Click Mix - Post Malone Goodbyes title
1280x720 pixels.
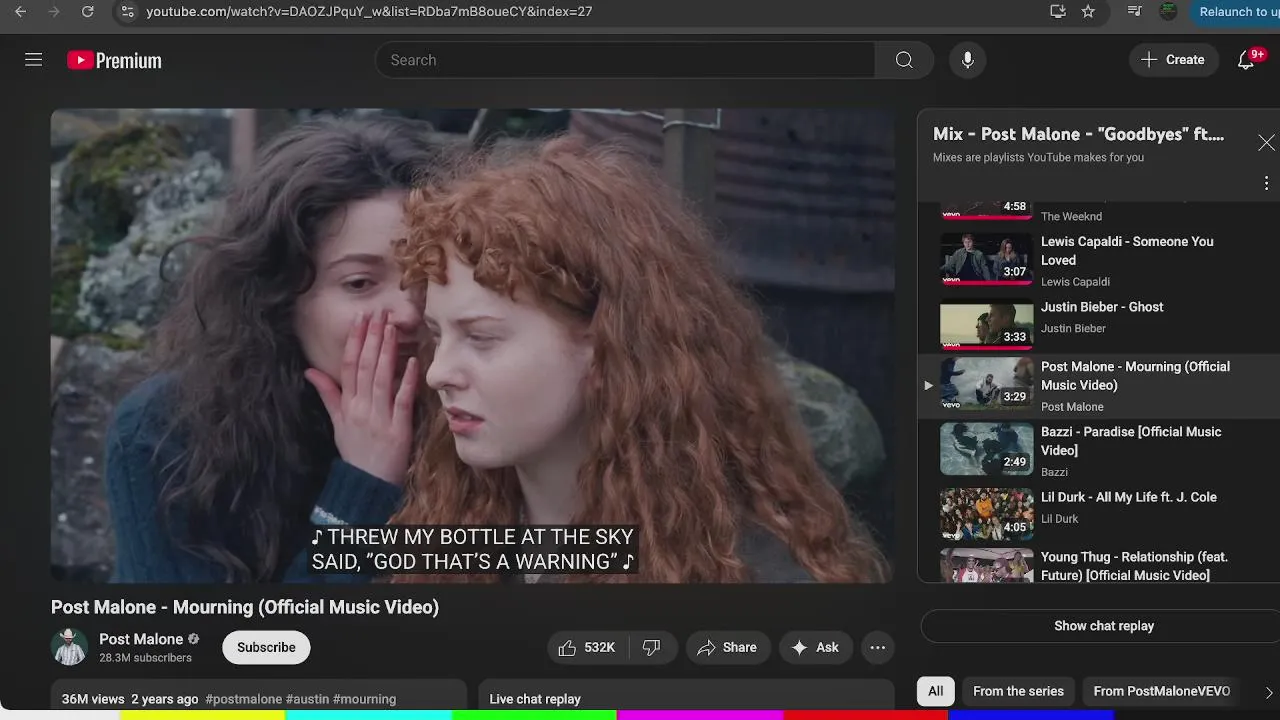click(x=1078, y=134)
